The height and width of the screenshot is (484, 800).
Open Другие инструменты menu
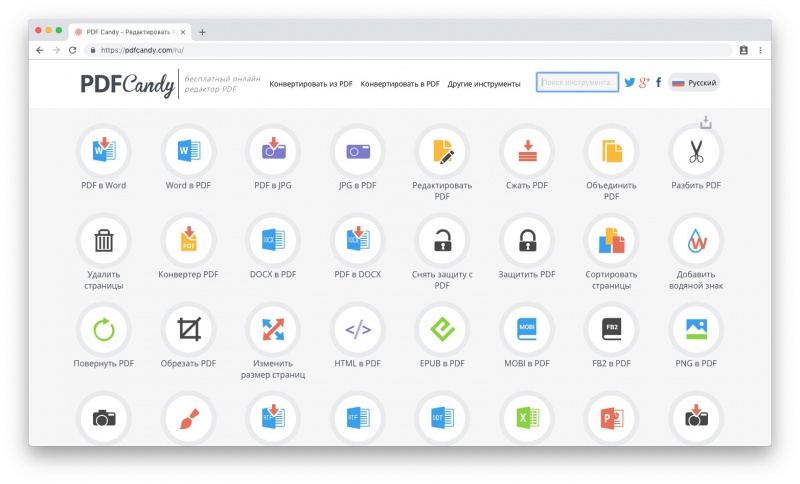(x=484, y=84)
